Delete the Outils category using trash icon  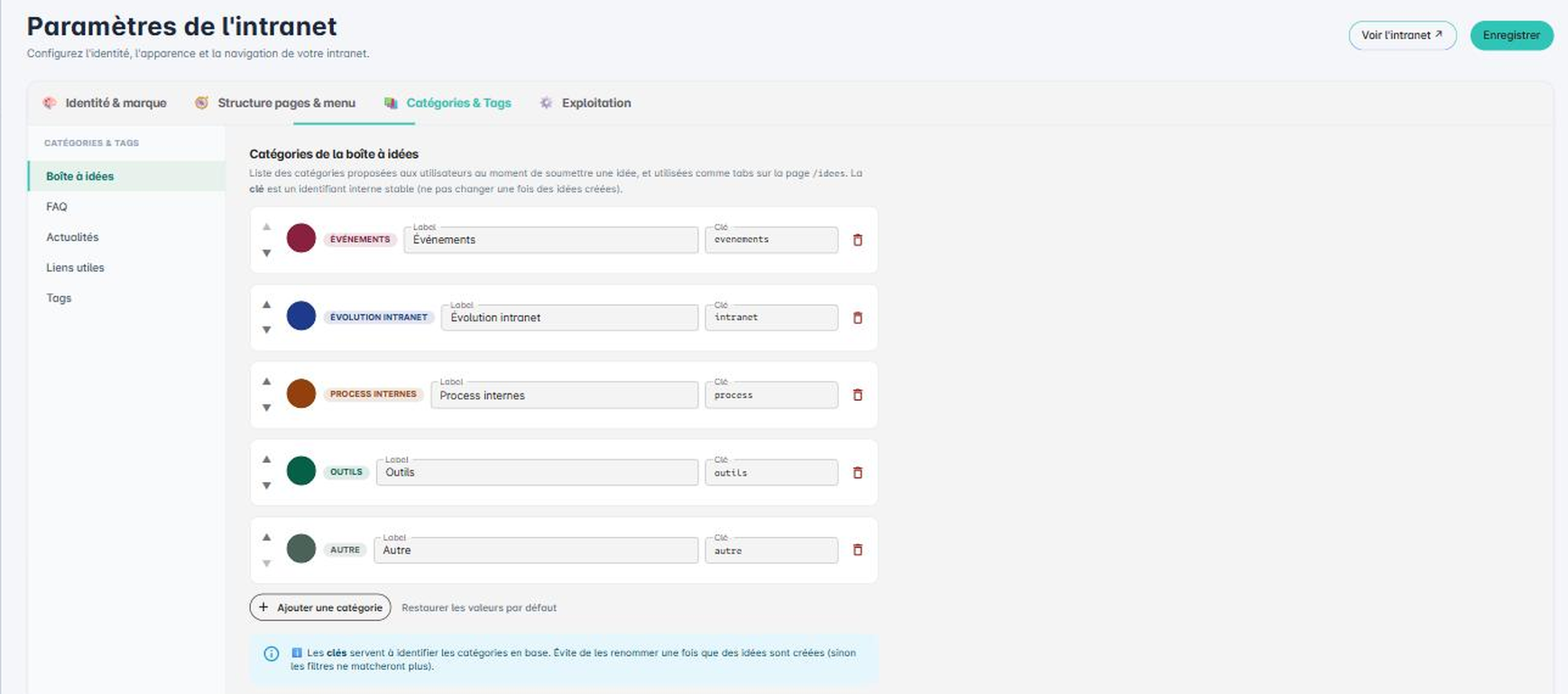click(x=857, y=473)
